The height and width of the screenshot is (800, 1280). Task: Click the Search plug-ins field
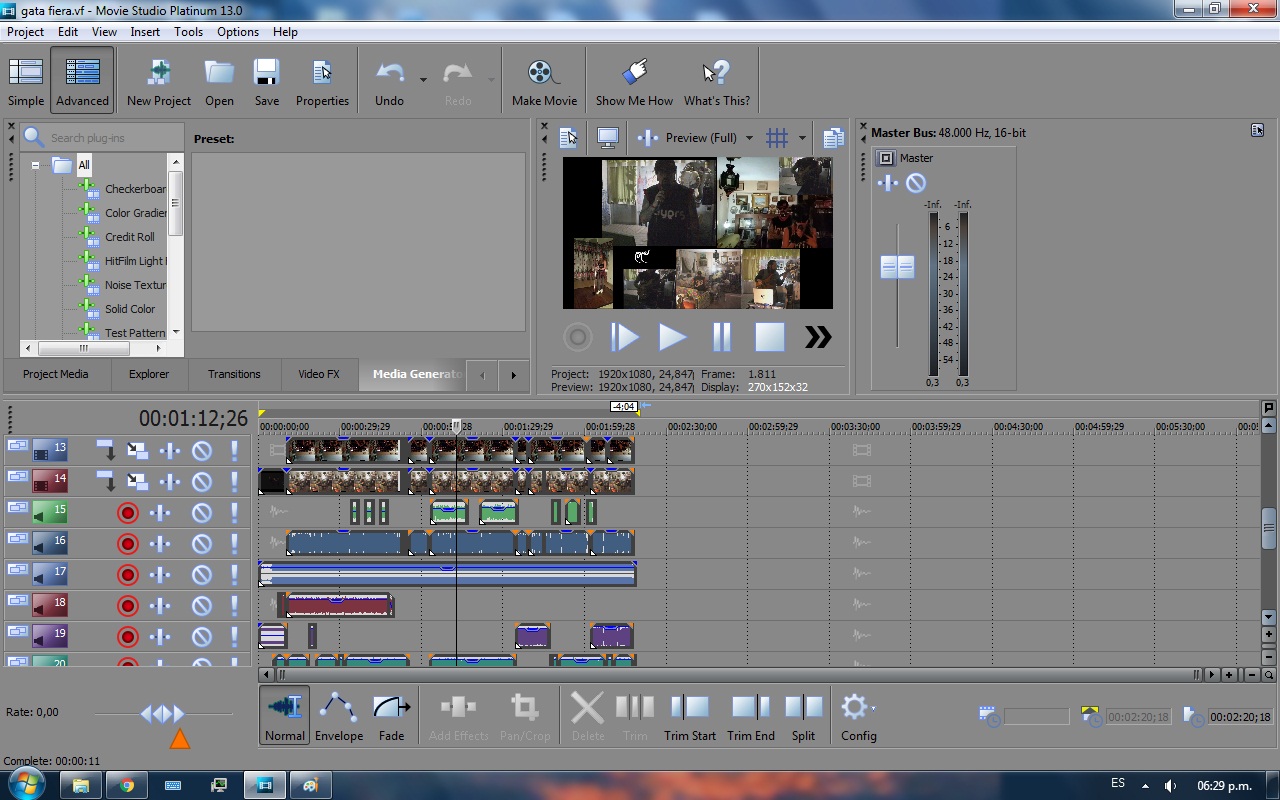click(x=115, y=137)
